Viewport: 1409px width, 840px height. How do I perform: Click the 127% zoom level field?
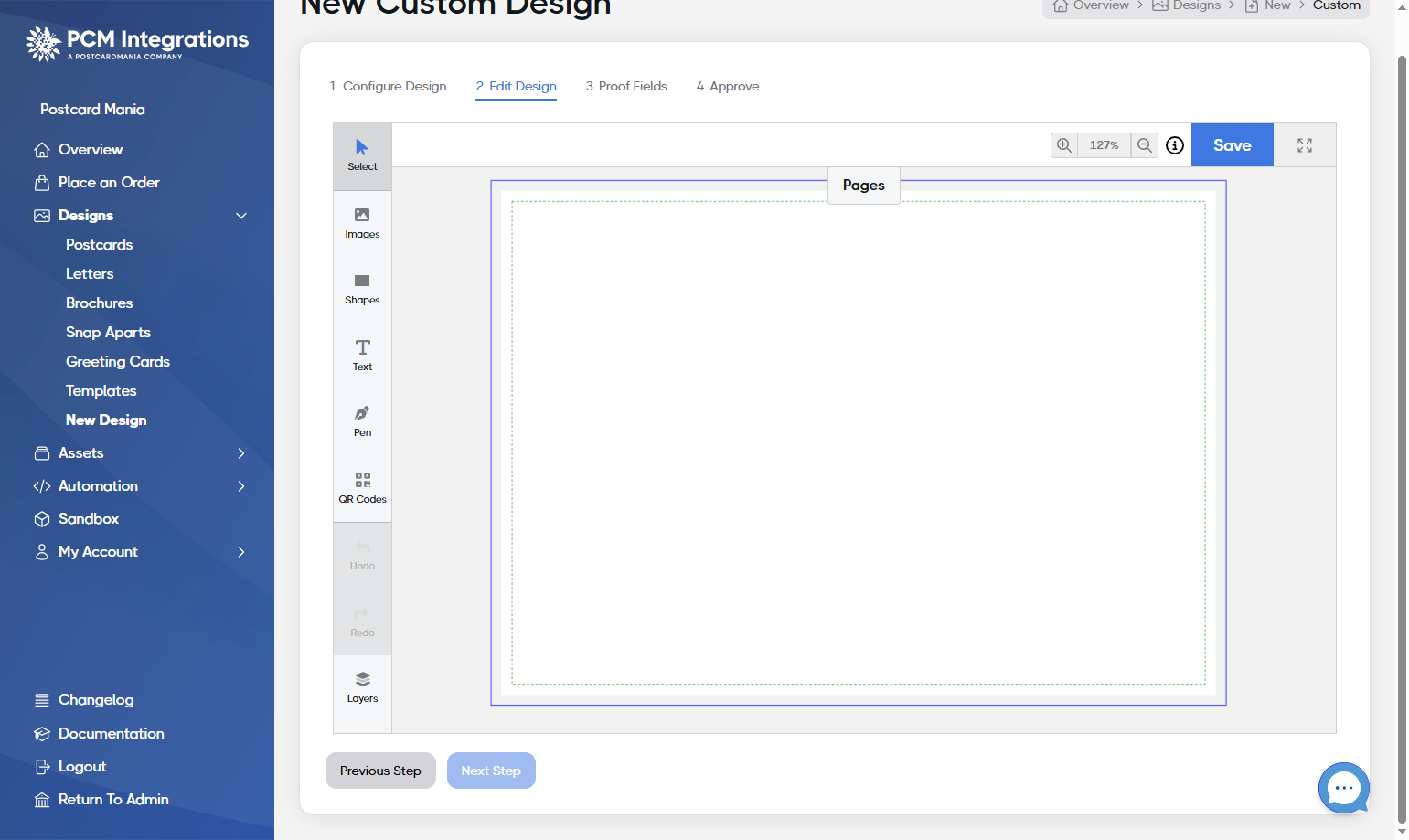[1105, 145]
